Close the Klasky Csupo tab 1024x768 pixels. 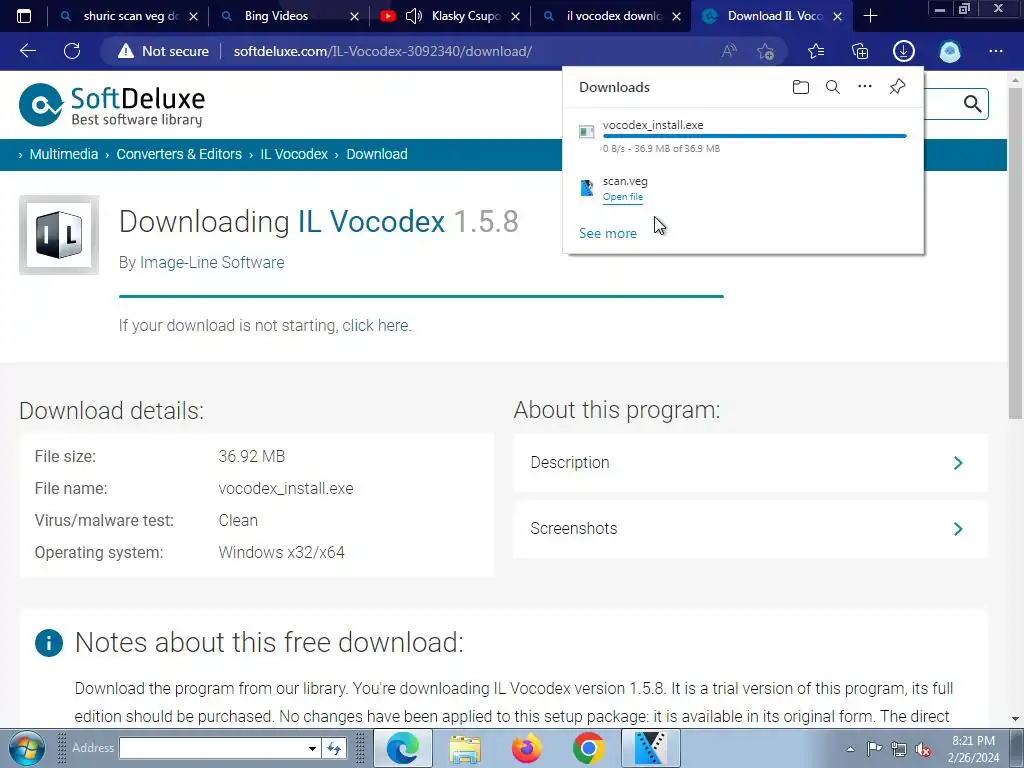[x=515, y=16]
